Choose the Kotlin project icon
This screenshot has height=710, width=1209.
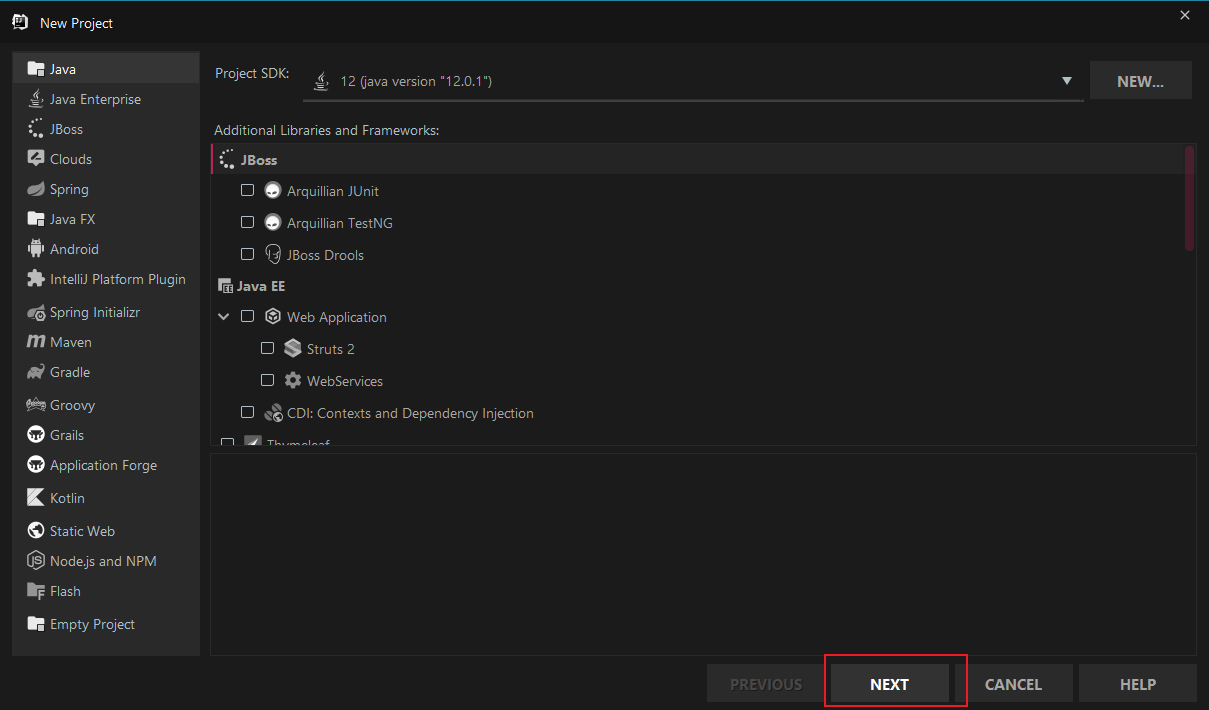tap(36, 498)
